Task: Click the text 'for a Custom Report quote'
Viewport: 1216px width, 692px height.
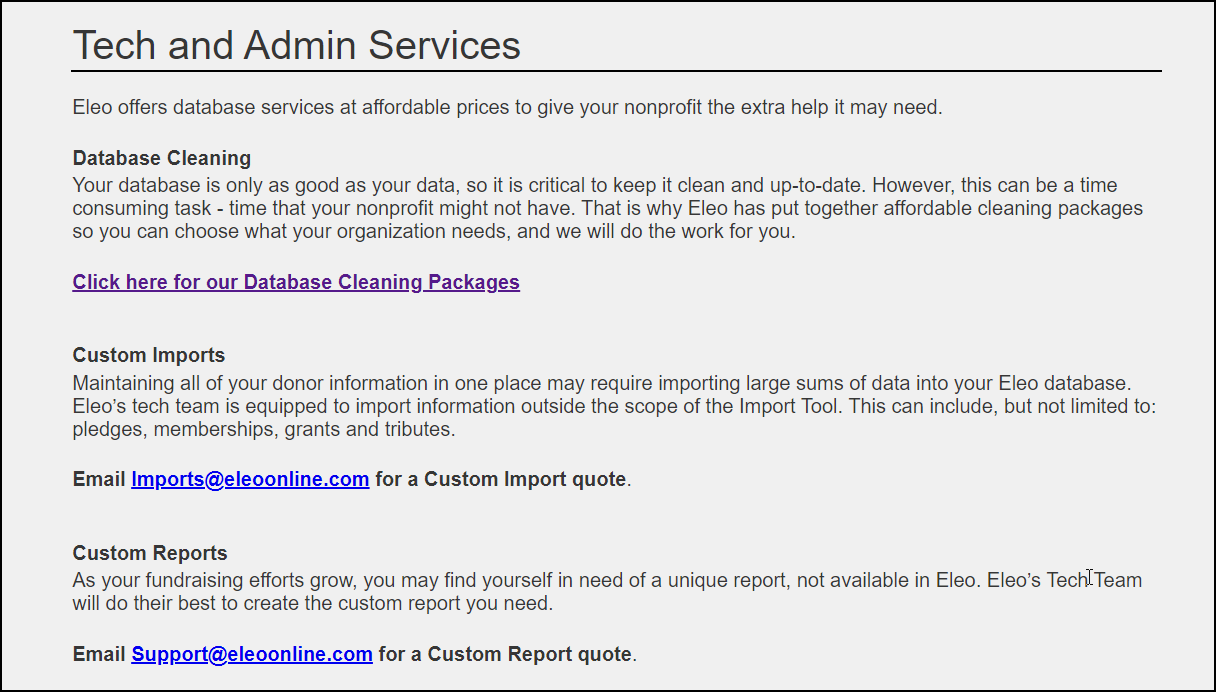Action: pyautogui.click(x=505, y=654)
